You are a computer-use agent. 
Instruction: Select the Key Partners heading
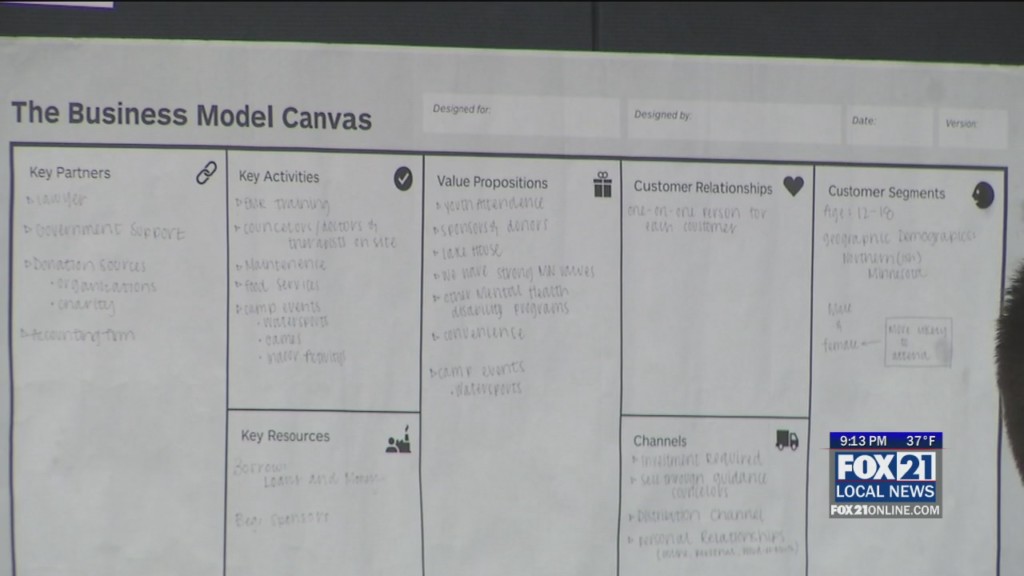click(x=70, y=172)
